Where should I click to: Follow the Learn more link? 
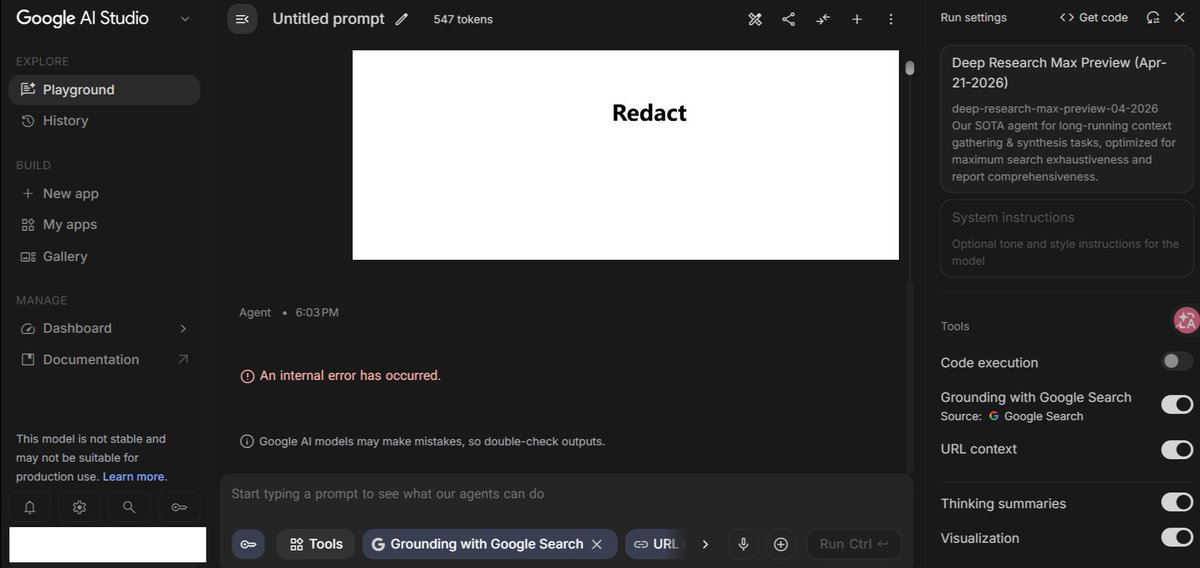(x=135, y=476)
